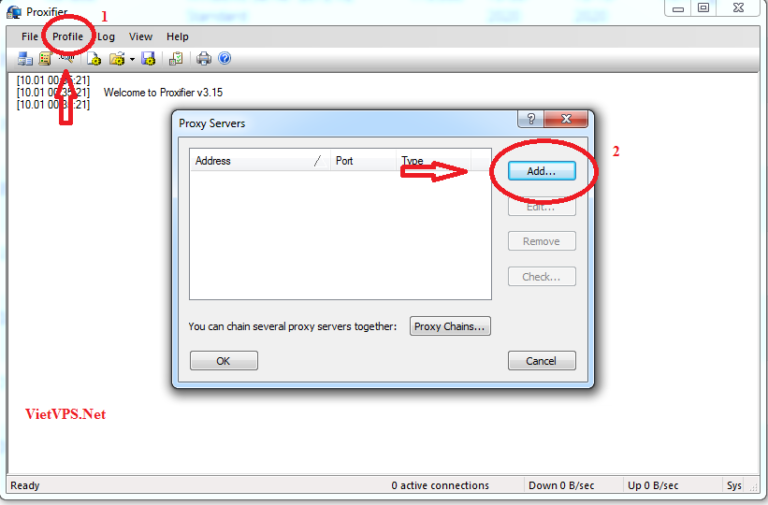The height and width of the screenshot is (505, 768).
Task: Open the File menu
Action: click(x=29, y=37)
